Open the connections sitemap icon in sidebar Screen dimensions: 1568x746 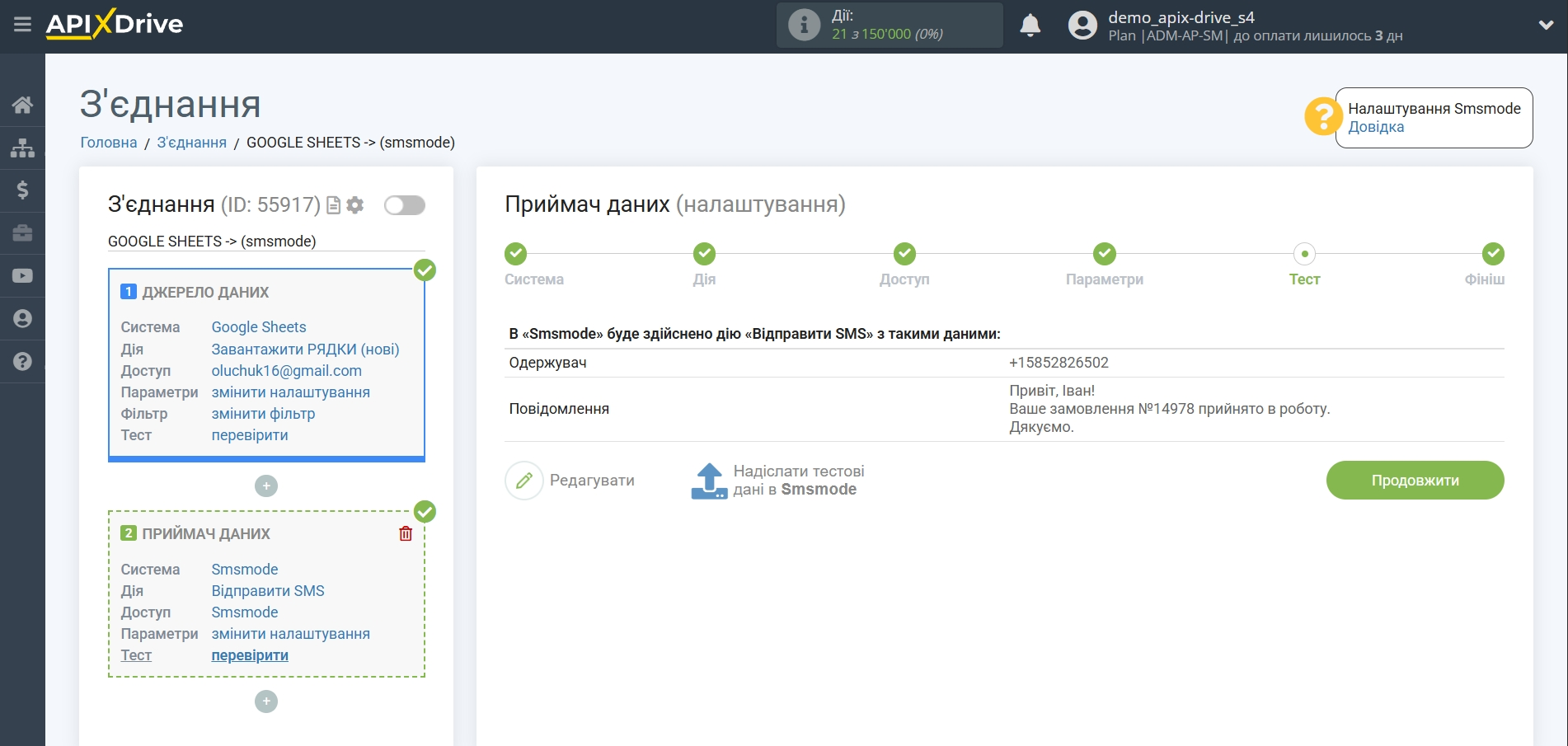22,148
